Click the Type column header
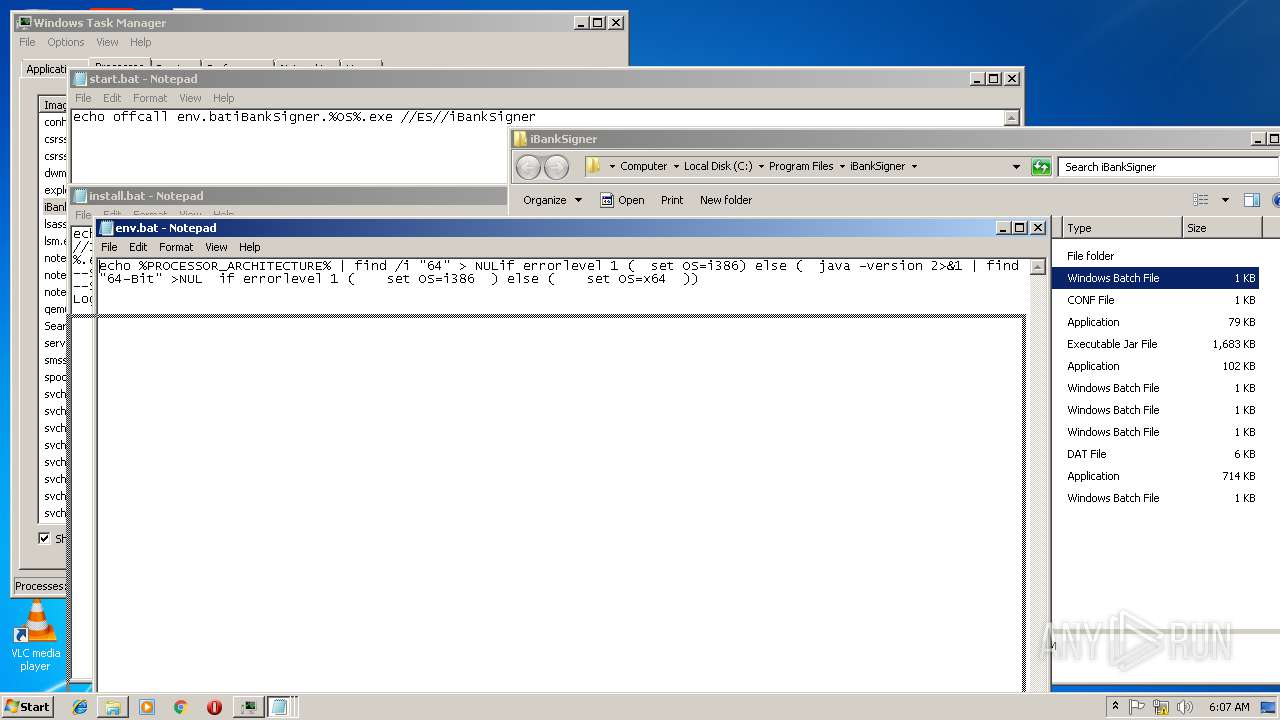Screen dimensions: 1280x720 (1122, 228)
